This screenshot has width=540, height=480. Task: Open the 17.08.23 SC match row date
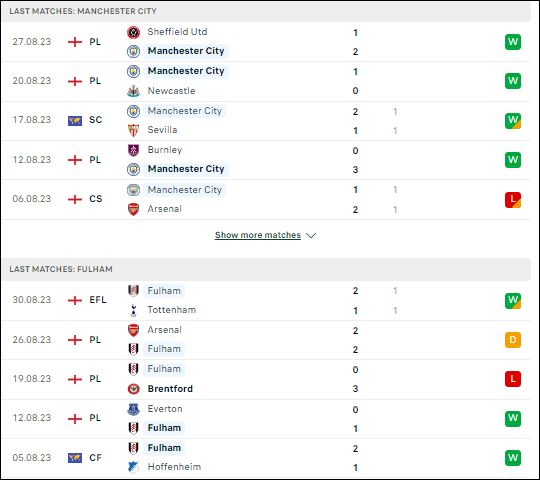[32, 120]
